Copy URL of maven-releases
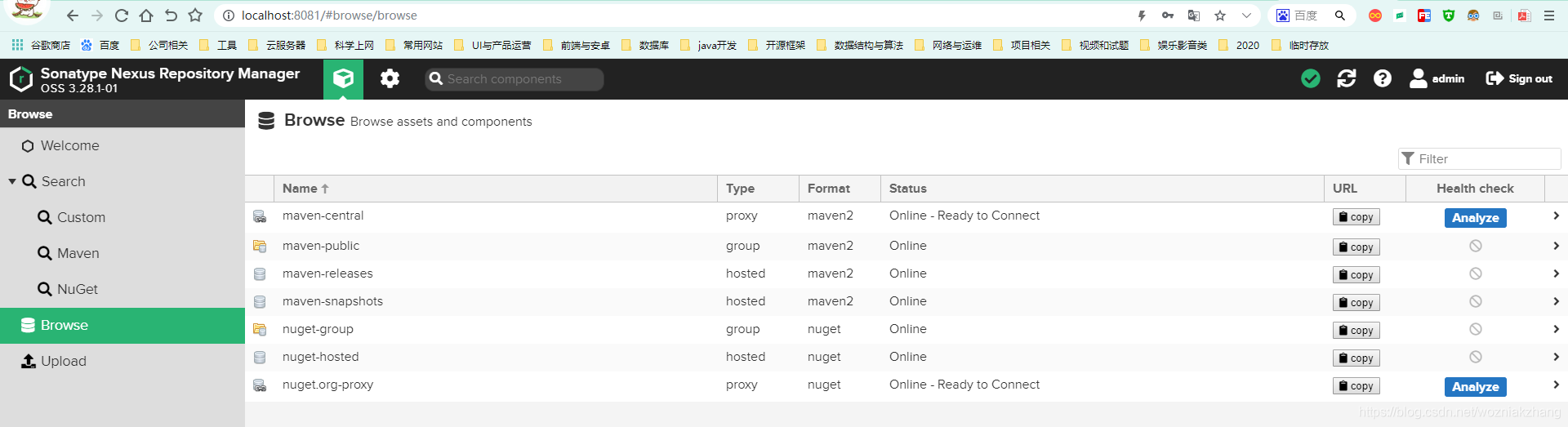This screenshot has height=427, width=1568. pyautogui.click(x=1356, y=275)
